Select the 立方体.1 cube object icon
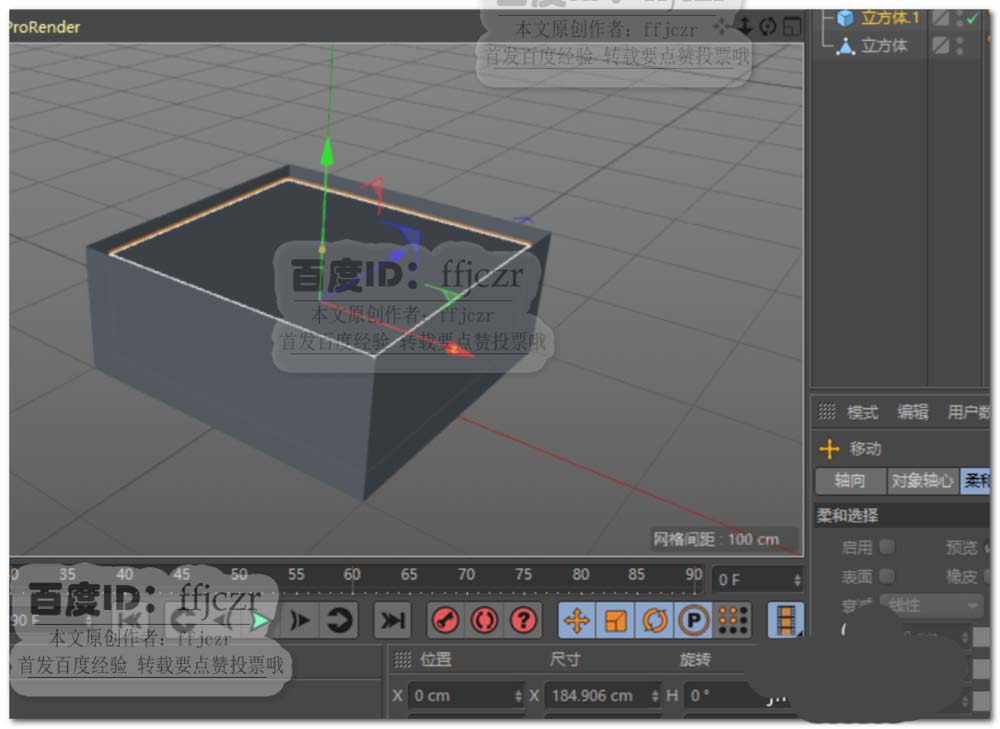The image size is (1000, 729). [x=845, y=18]
